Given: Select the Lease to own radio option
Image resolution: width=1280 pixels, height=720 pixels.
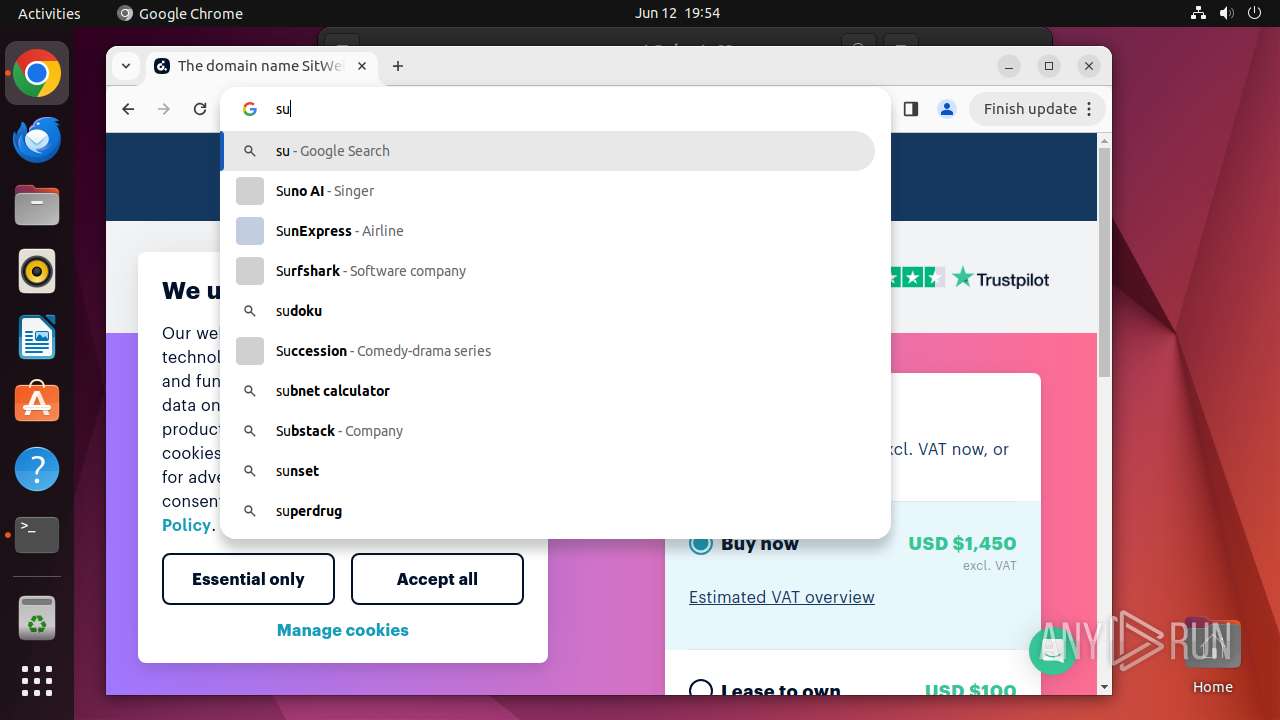Looking at the screenshot, I should 701,690.
